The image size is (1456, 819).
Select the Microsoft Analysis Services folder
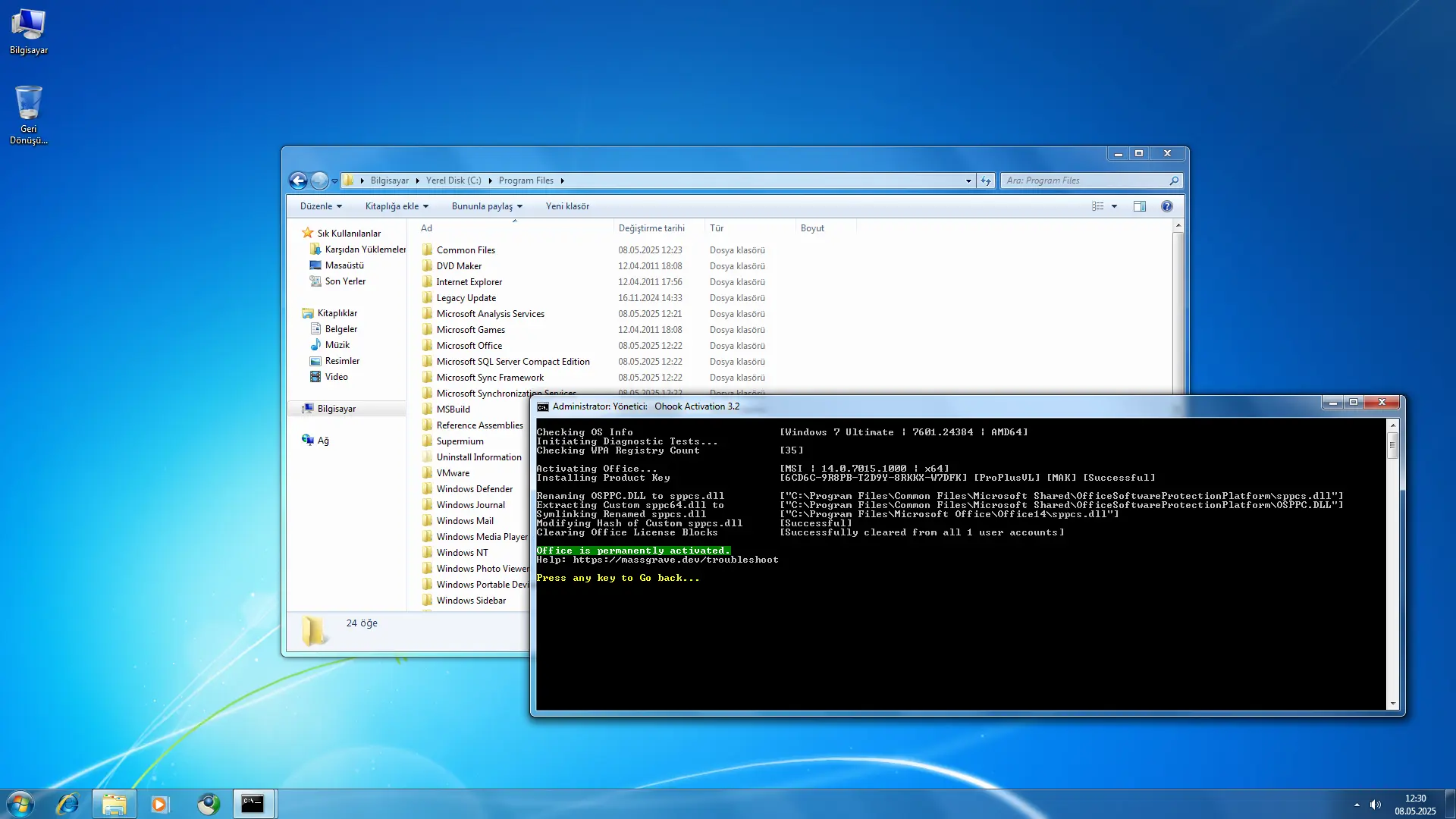tap(490, 314)
